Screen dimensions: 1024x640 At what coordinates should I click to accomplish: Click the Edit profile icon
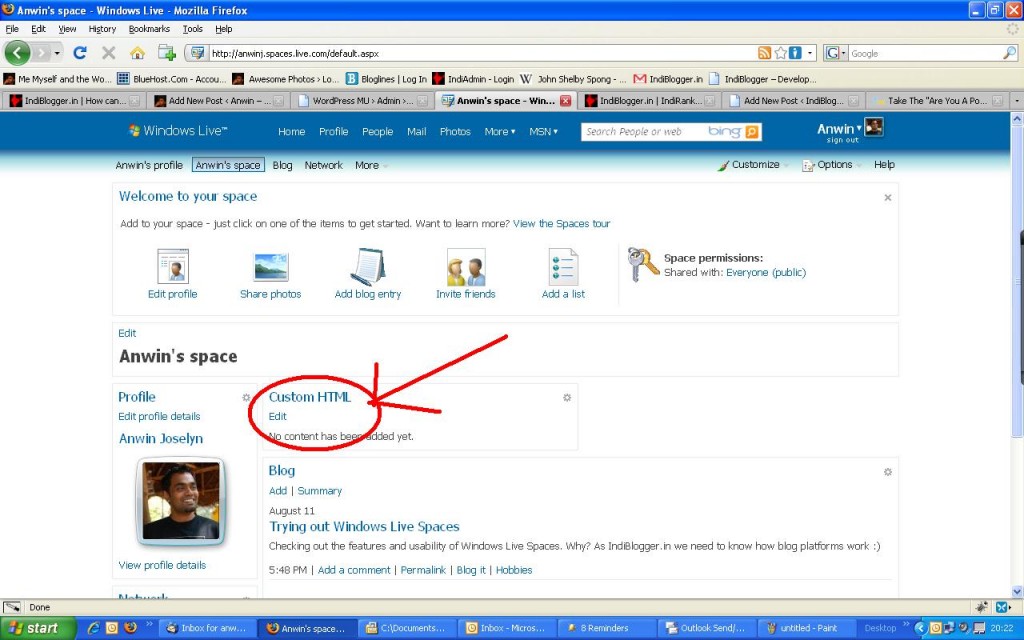point(173,266)
